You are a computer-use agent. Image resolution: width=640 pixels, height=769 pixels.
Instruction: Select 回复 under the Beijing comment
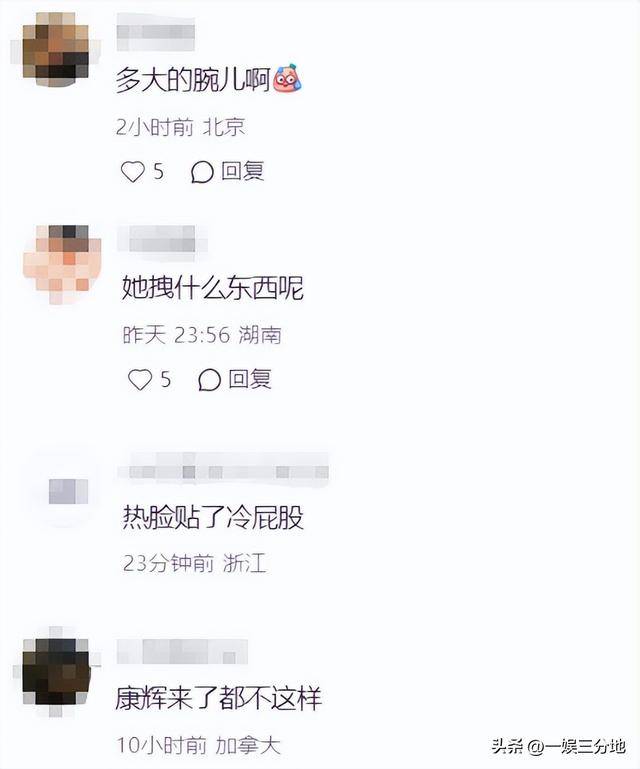pos(242,171)
